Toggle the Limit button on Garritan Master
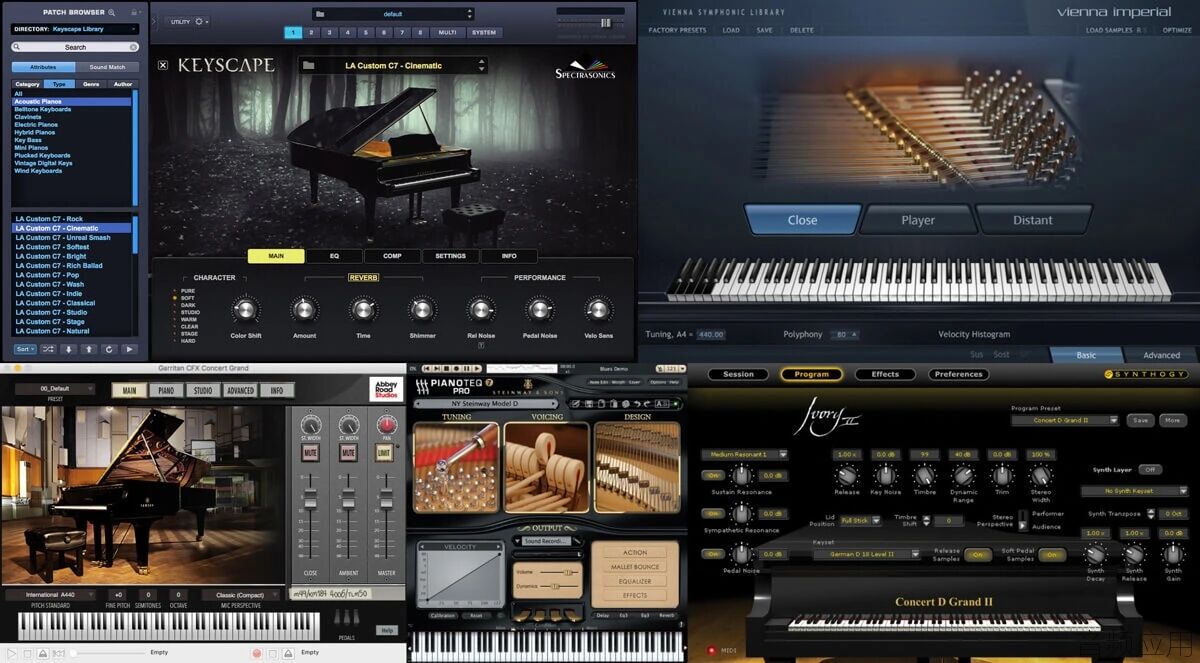 coord(385,453)
